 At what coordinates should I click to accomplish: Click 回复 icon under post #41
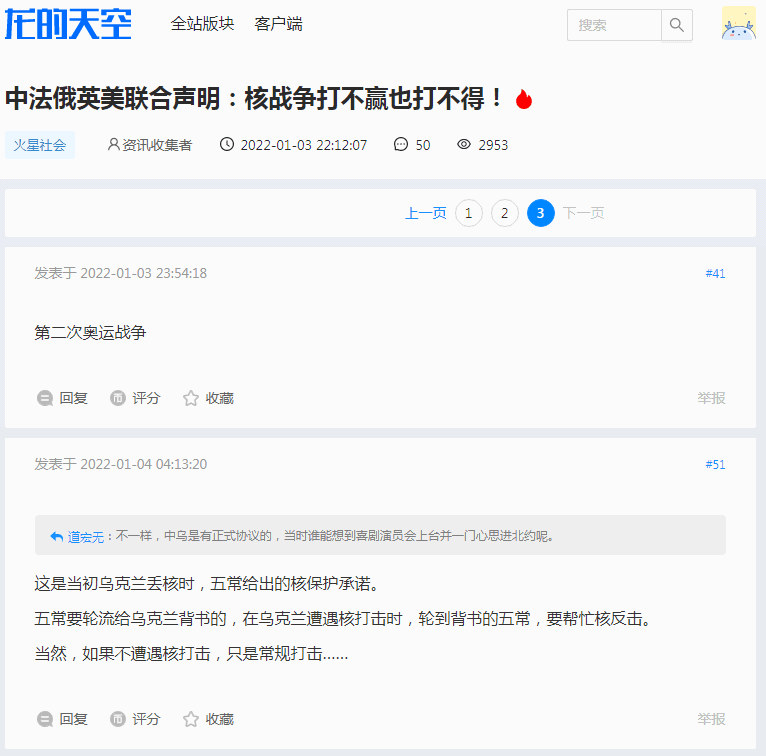point(45,399)
